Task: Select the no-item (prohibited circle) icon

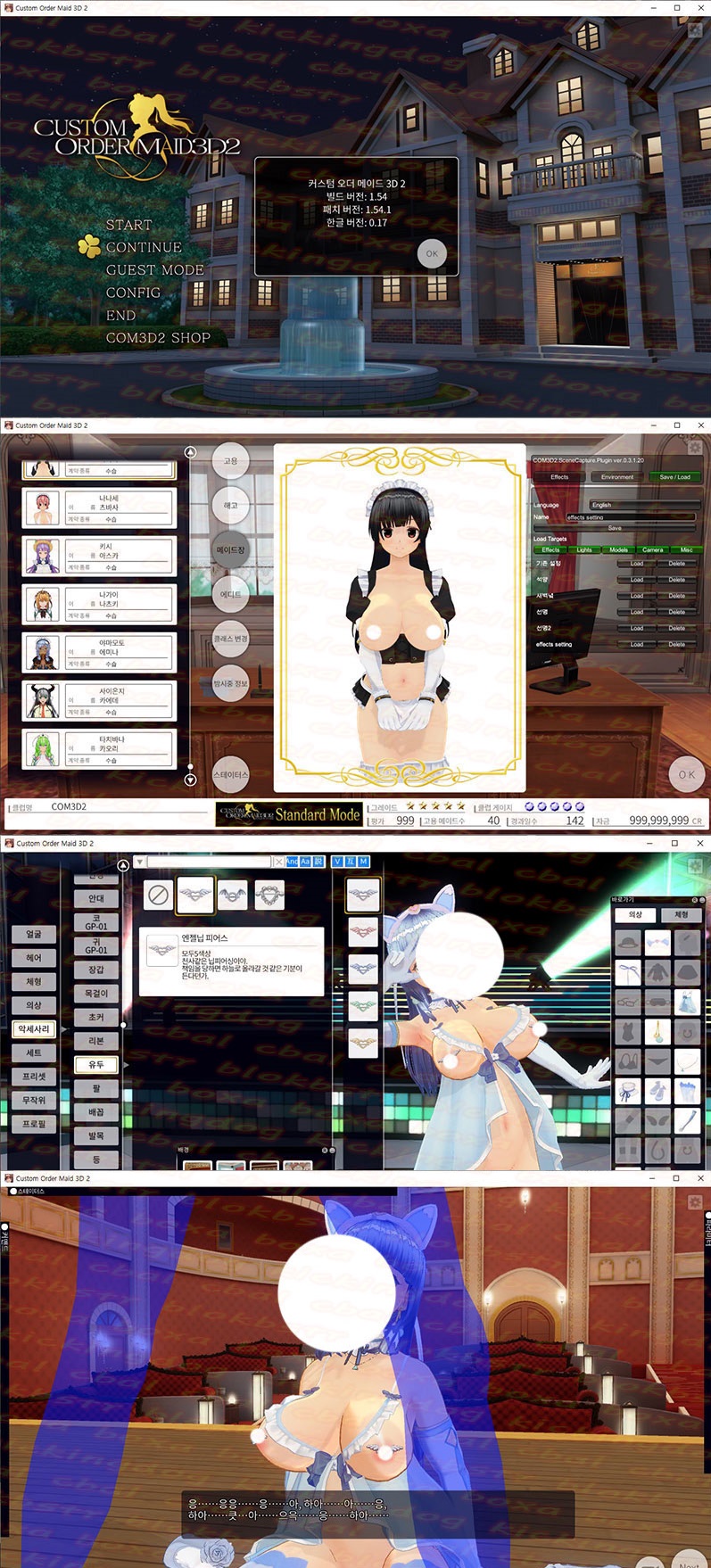Action: pos(159,895)
